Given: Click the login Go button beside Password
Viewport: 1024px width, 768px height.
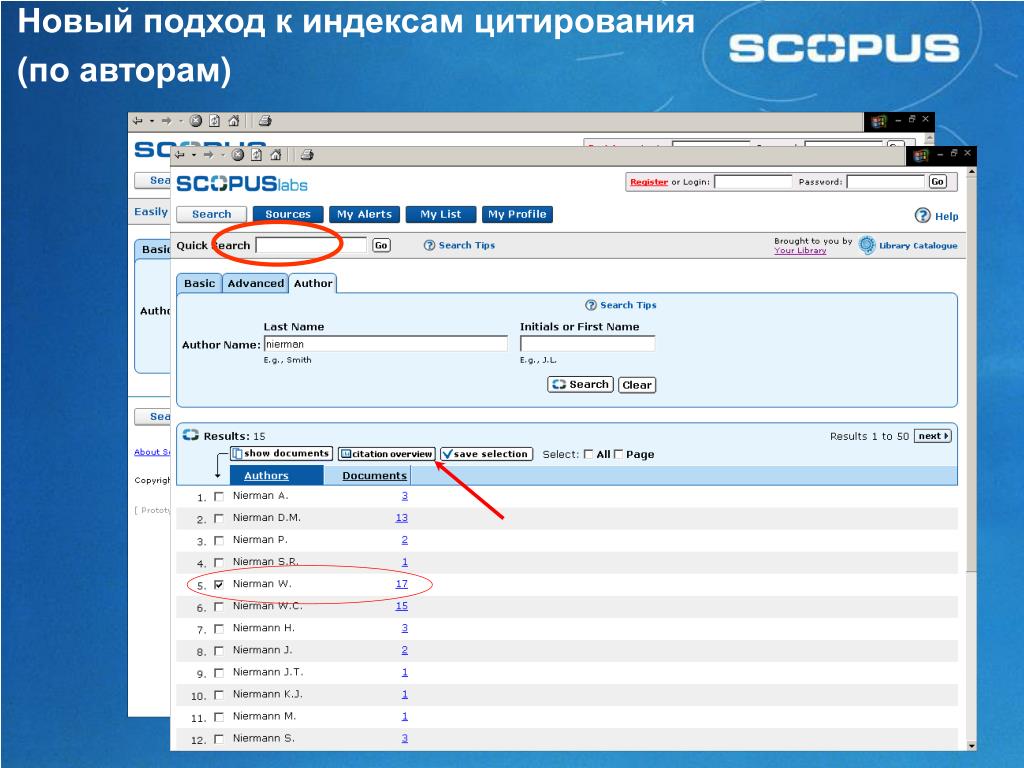Looking at the screenshot, I should tap(937, 182).
